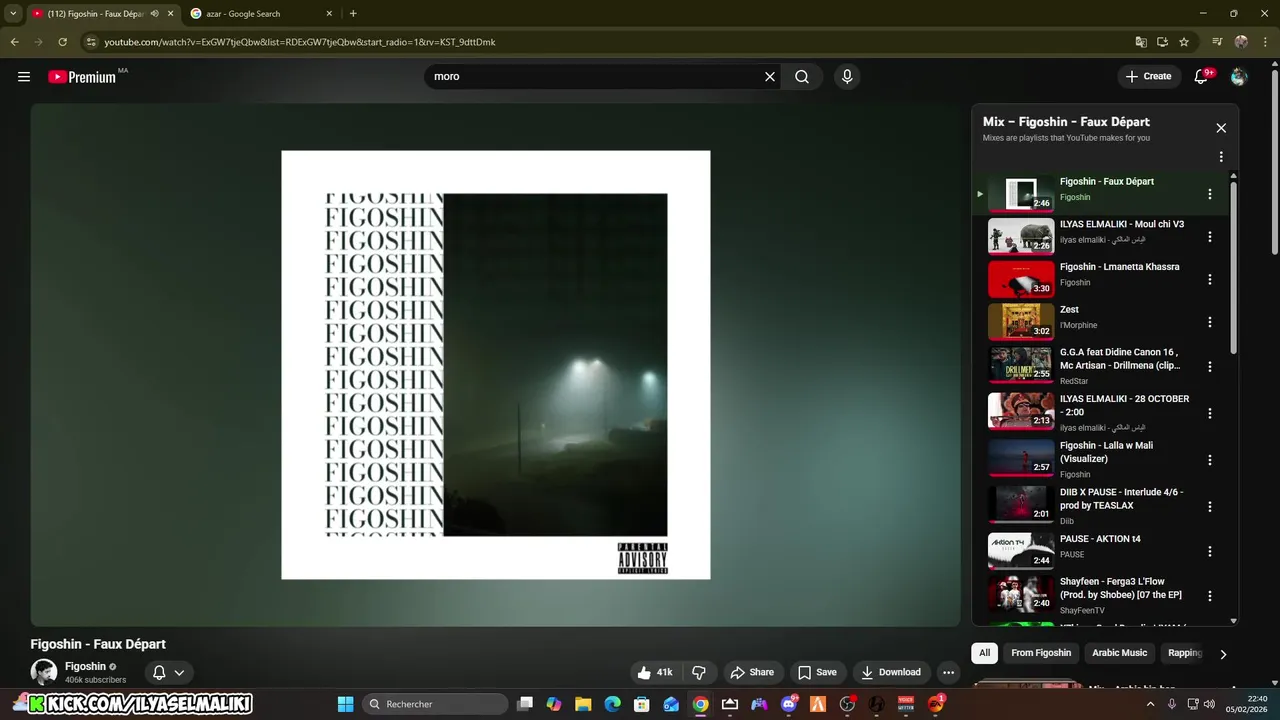1280x720 pixels.
Task: Open a new browser tab
Action: point(353,14)
